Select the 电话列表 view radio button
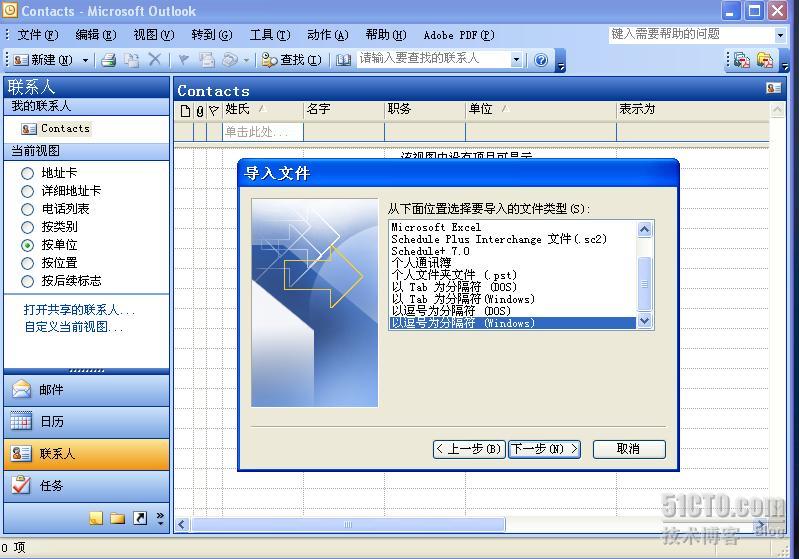Viewport: 799px width, 559px height. pyautogui.click(x=28, y=209)
